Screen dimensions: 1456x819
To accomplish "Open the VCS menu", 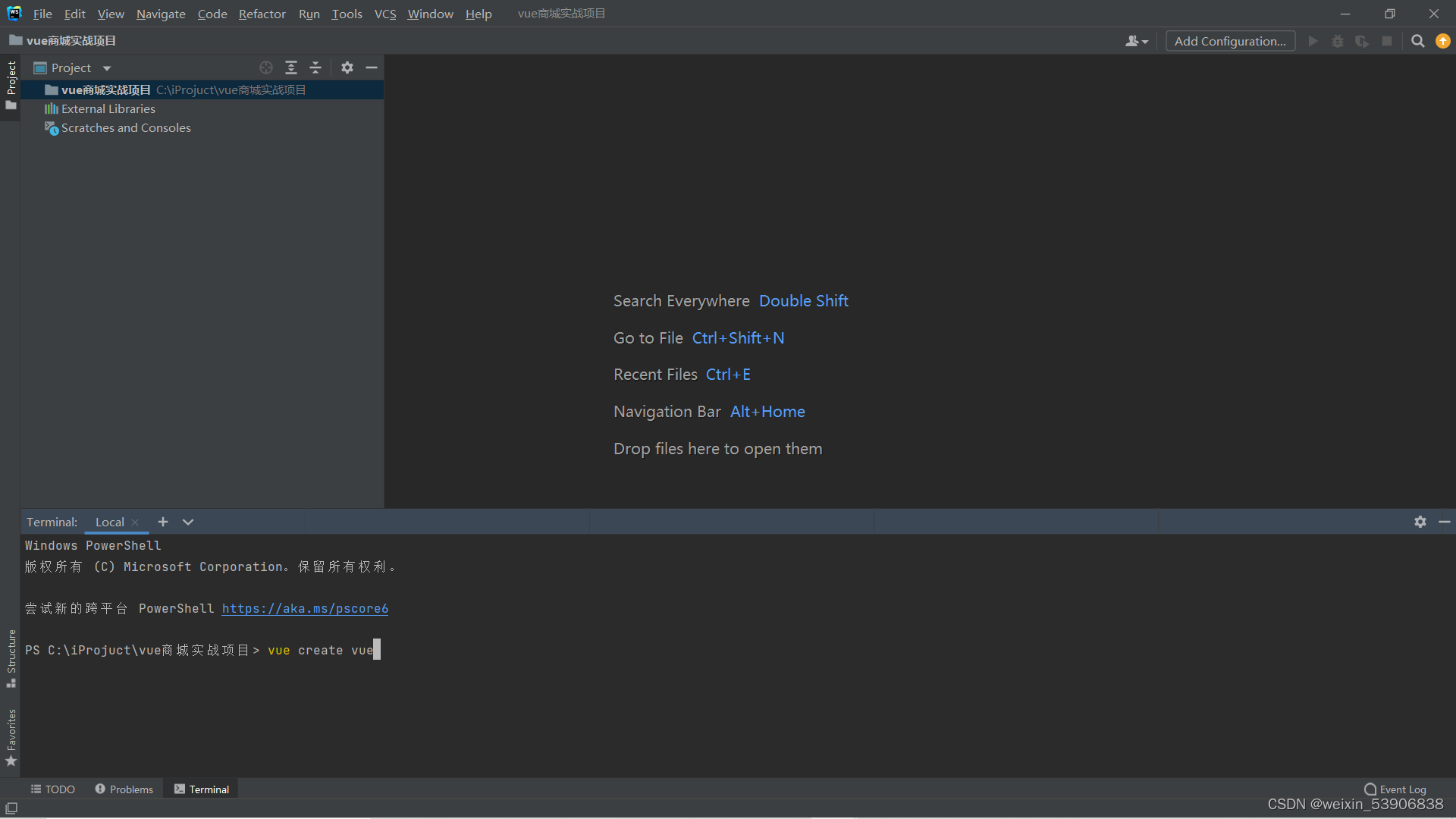I will point(385,14).
